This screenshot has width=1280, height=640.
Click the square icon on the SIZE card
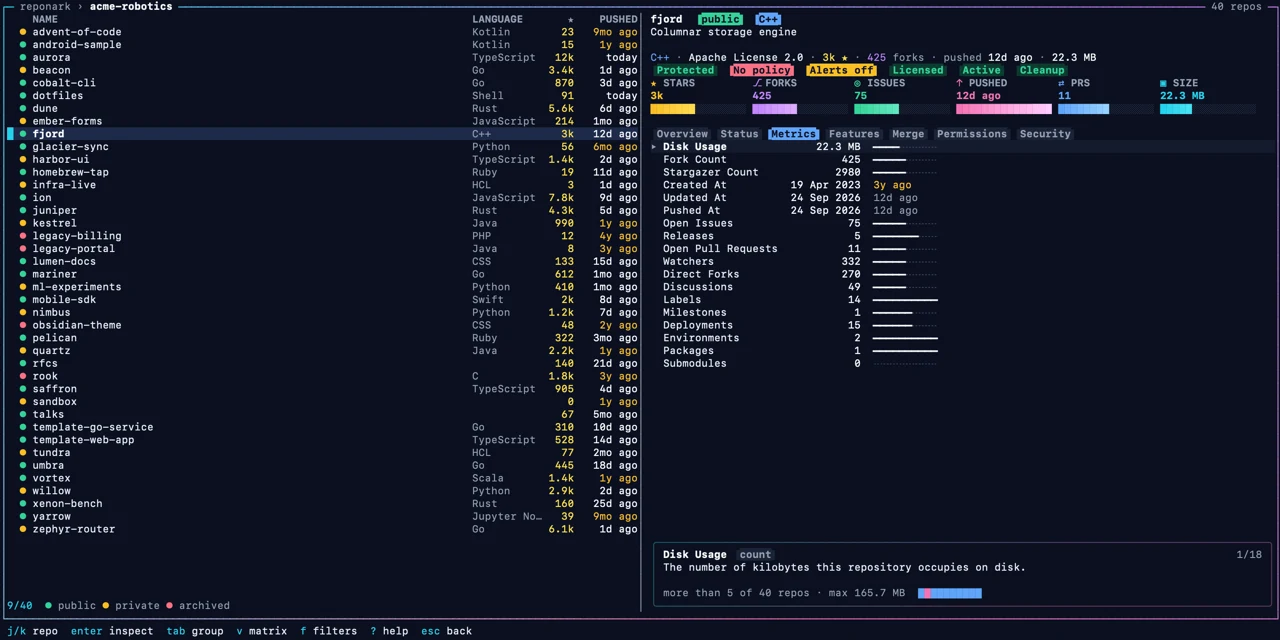coord(1163,83)
